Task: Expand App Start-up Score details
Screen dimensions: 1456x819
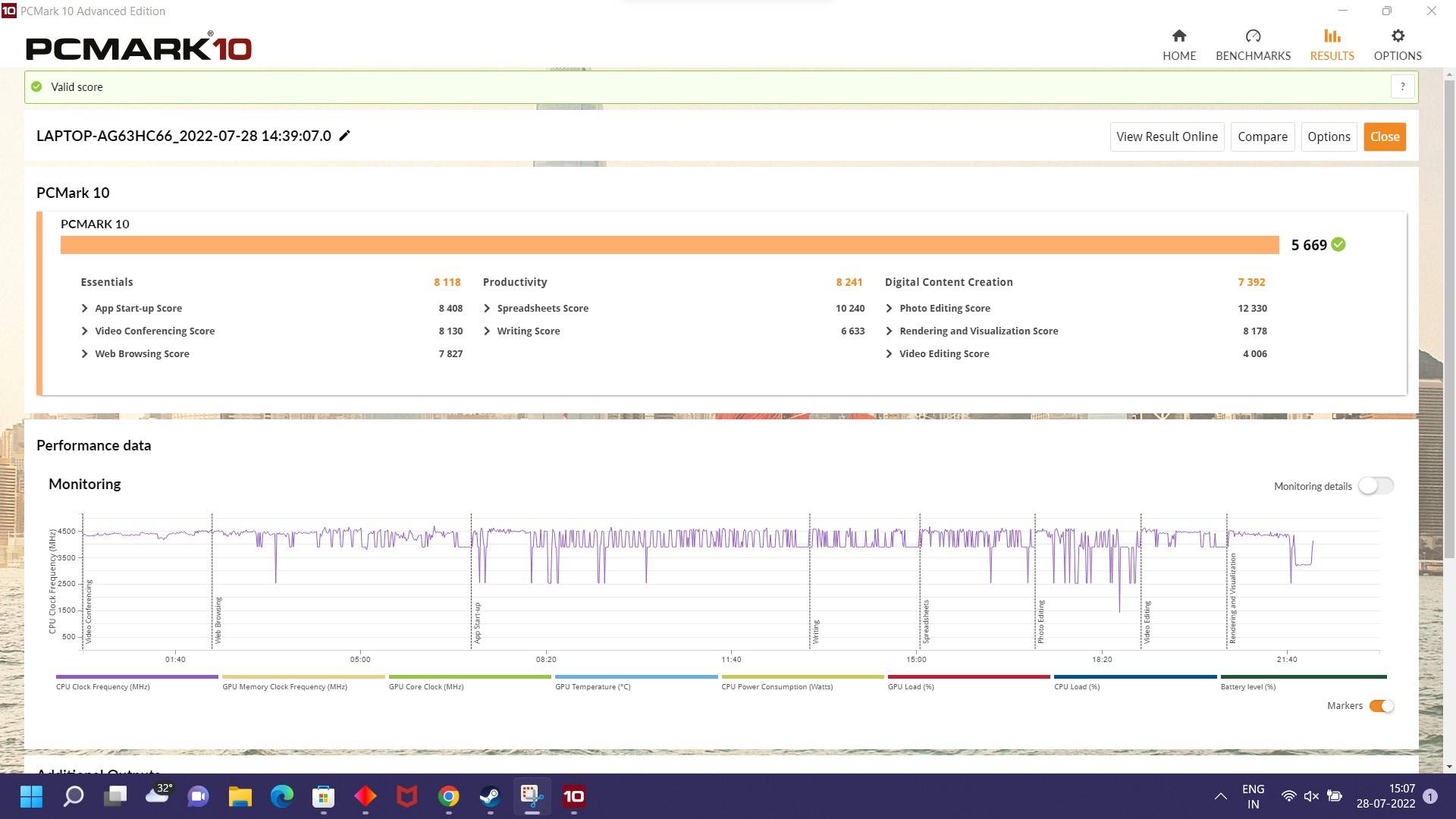Action: point(84,309)
